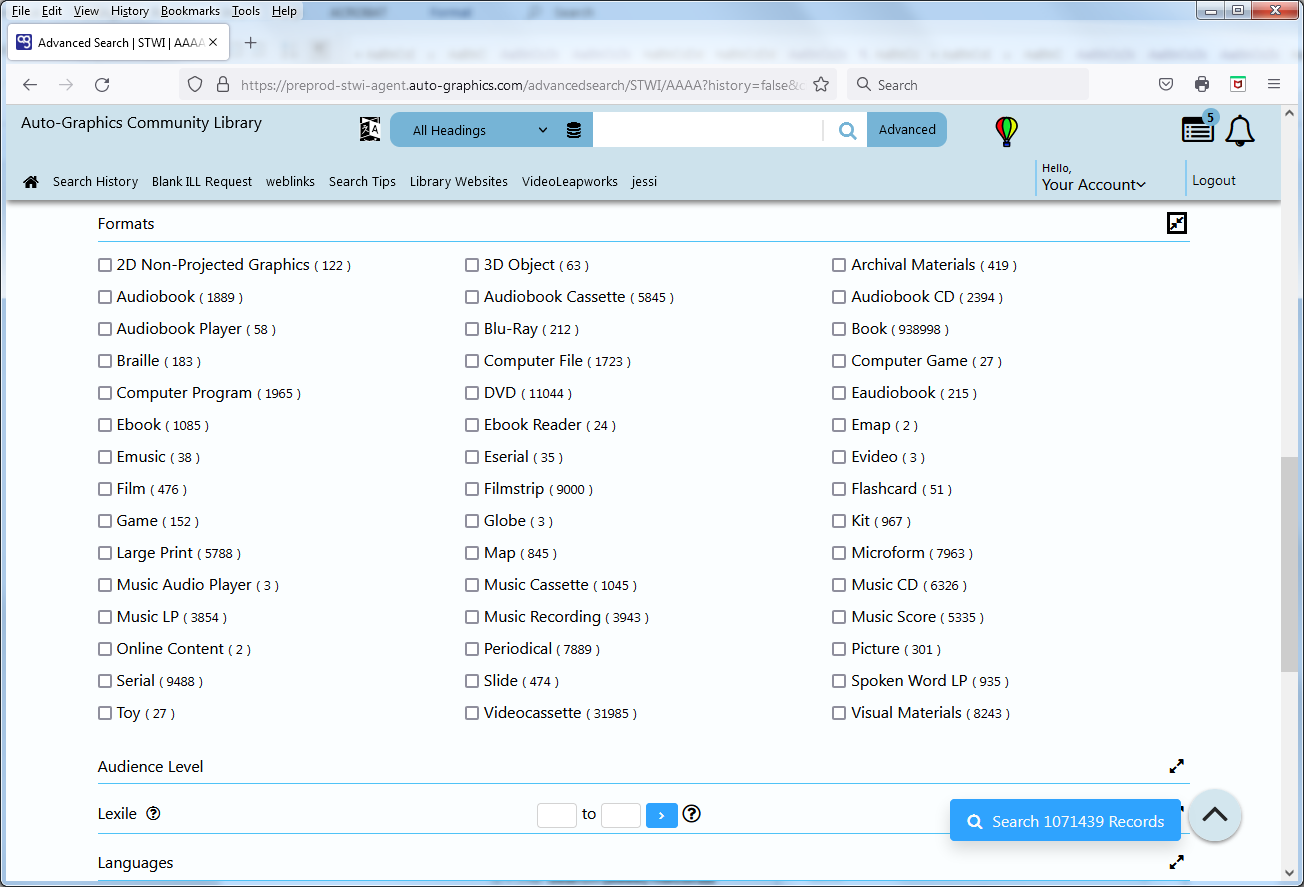Submit the Lexile range arrow button
This screenshot has height=887, width=1304.
(x=662, y=815)
